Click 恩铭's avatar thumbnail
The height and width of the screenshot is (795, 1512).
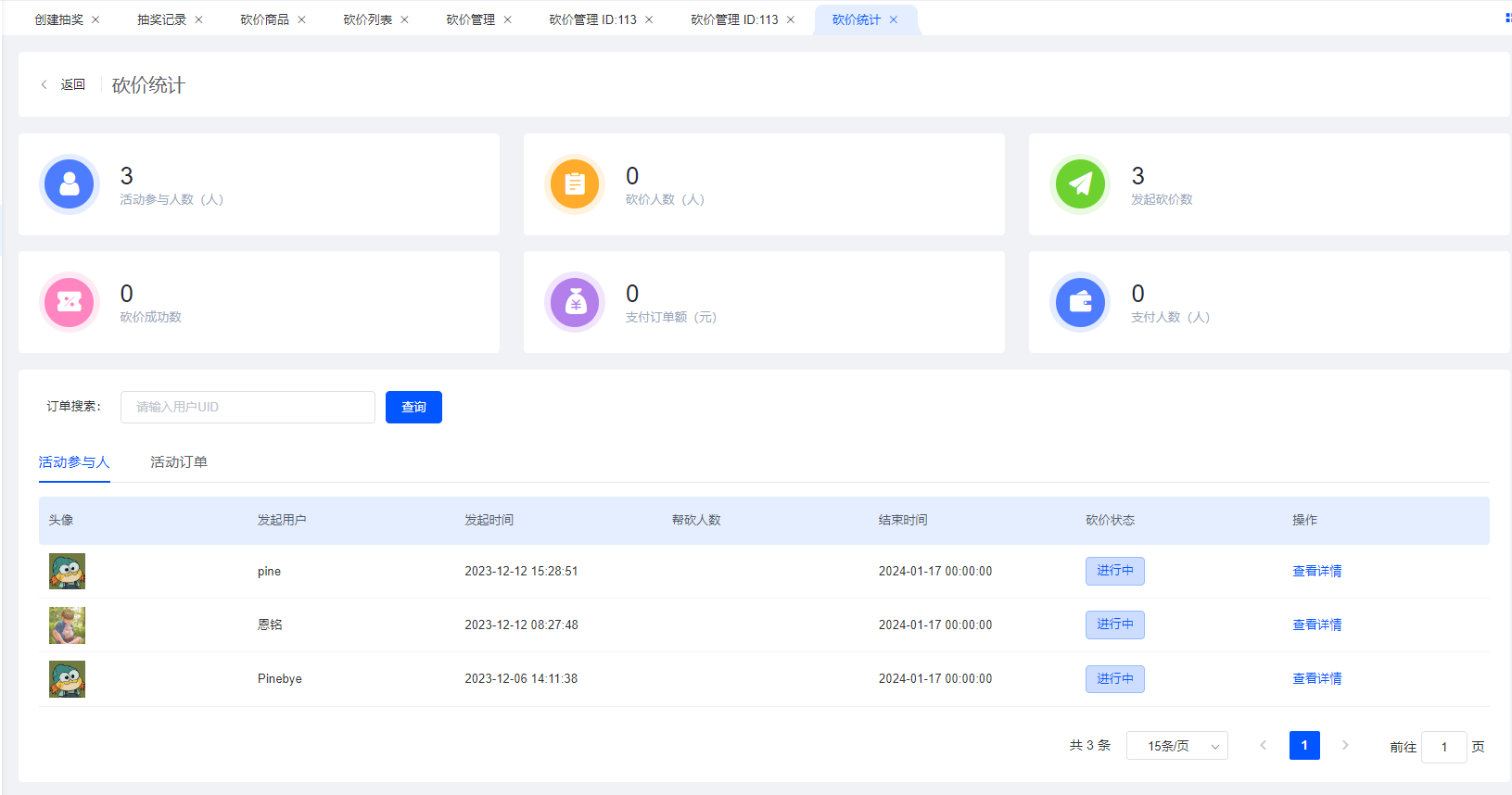coord(67,625)
